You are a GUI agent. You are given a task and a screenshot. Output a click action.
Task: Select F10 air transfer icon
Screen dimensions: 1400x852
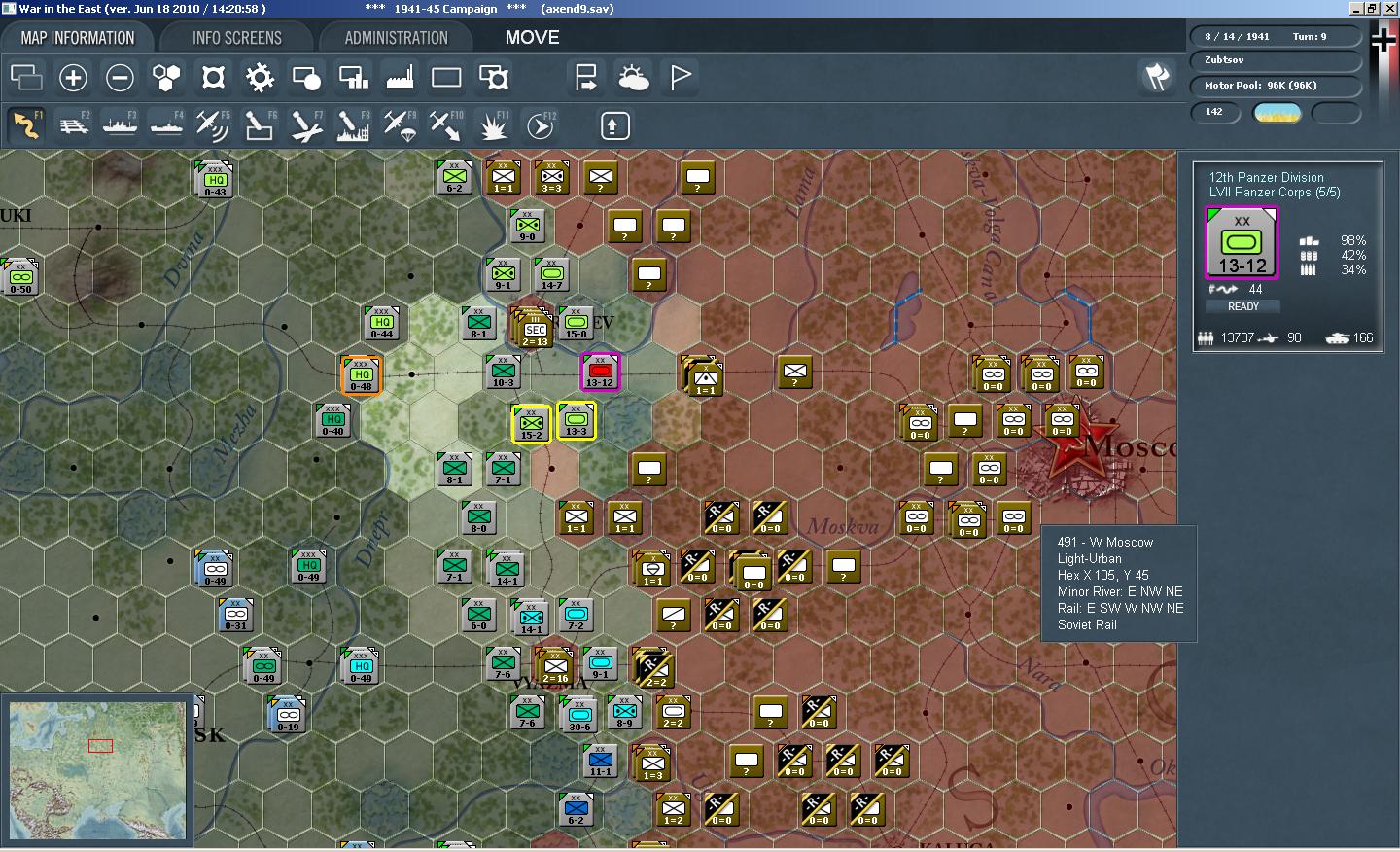(x=446, y=125)
